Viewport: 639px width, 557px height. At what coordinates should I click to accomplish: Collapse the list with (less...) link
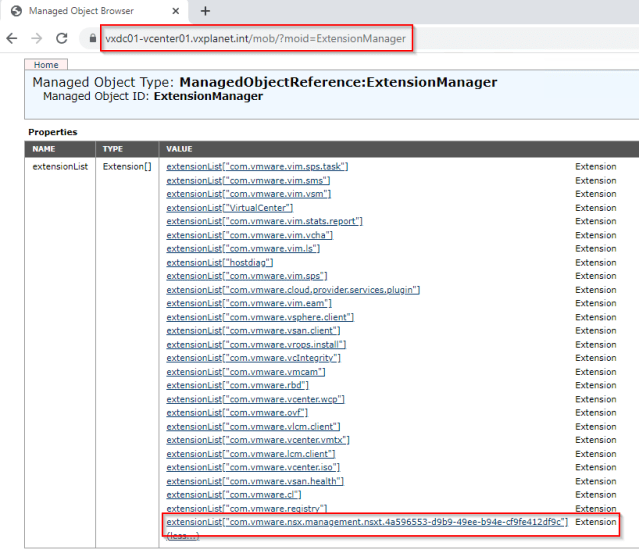(x=183, y=536)
